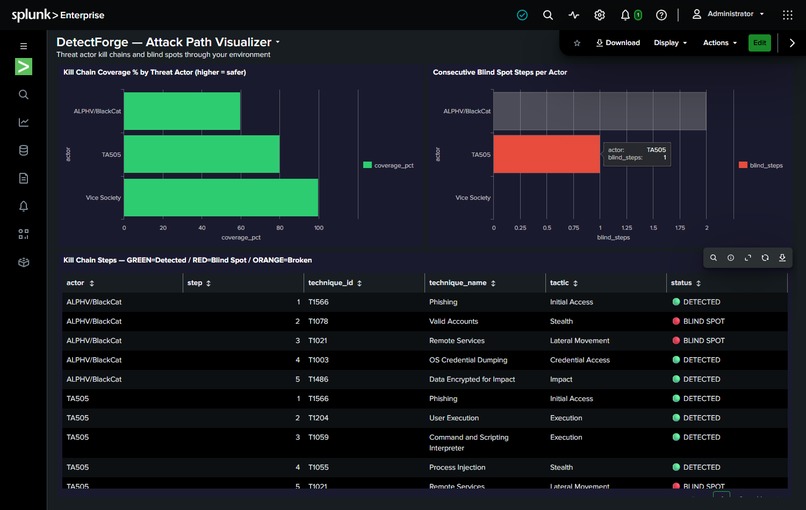Open the health status check icon

tap(522, 15)
